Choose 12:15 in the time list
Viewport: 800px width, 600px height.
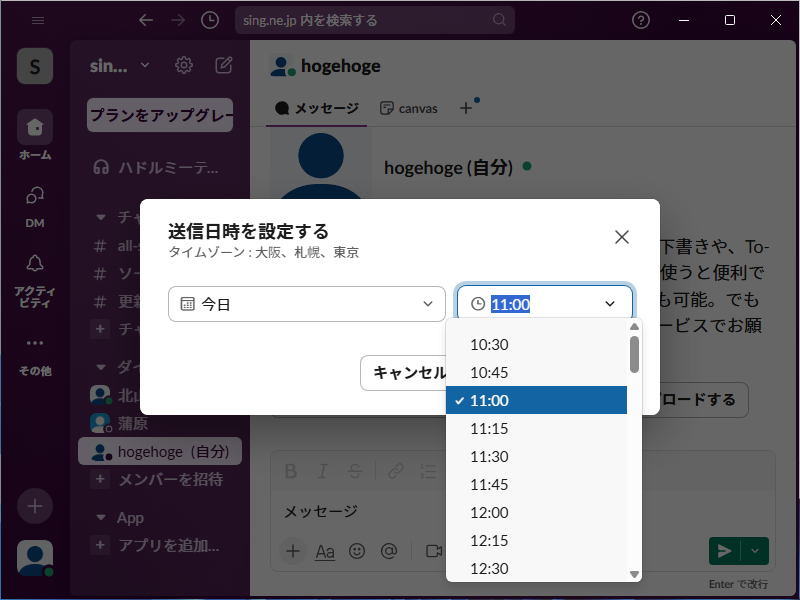click(536, 541)
